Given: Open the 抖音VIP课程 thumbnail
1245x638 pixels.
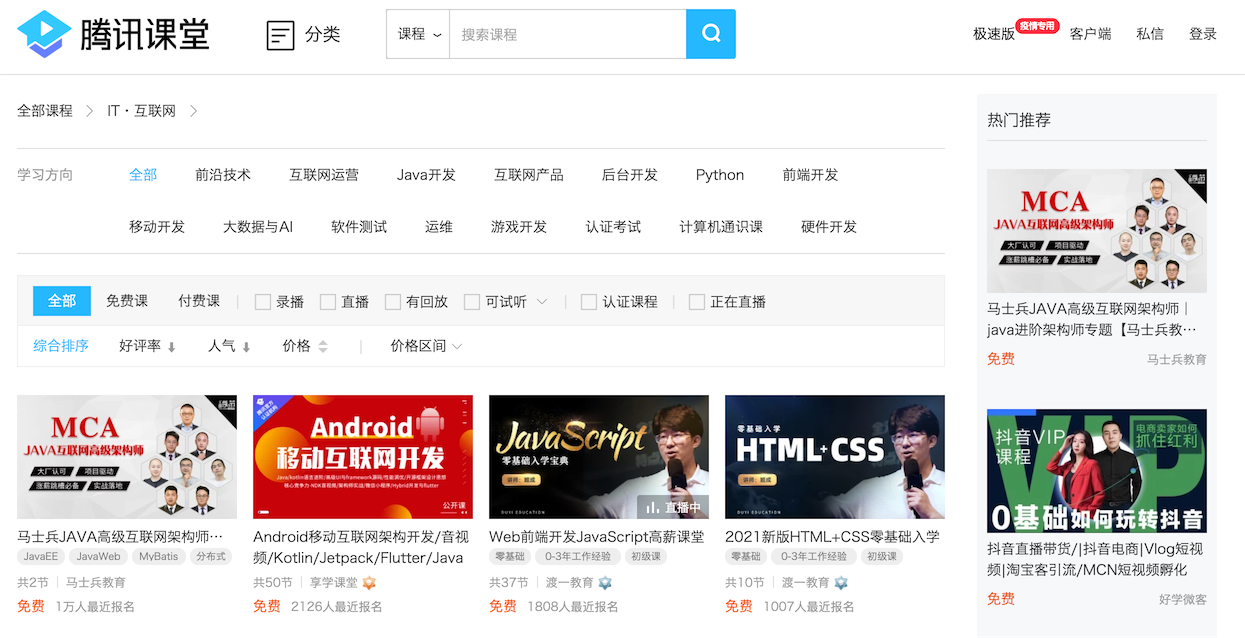Looking at the screenshot, I should 1097,471.
